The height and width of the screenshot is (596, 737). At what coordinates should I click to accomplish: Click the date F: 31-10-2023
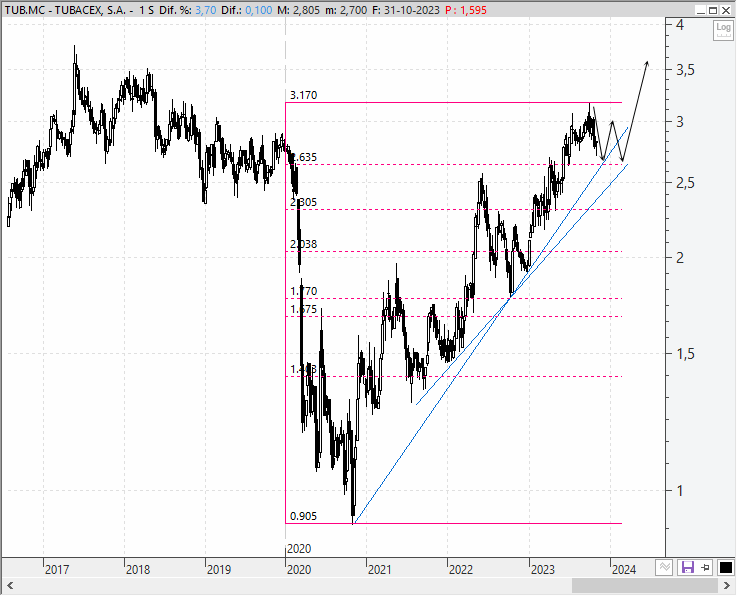point(406,10)
